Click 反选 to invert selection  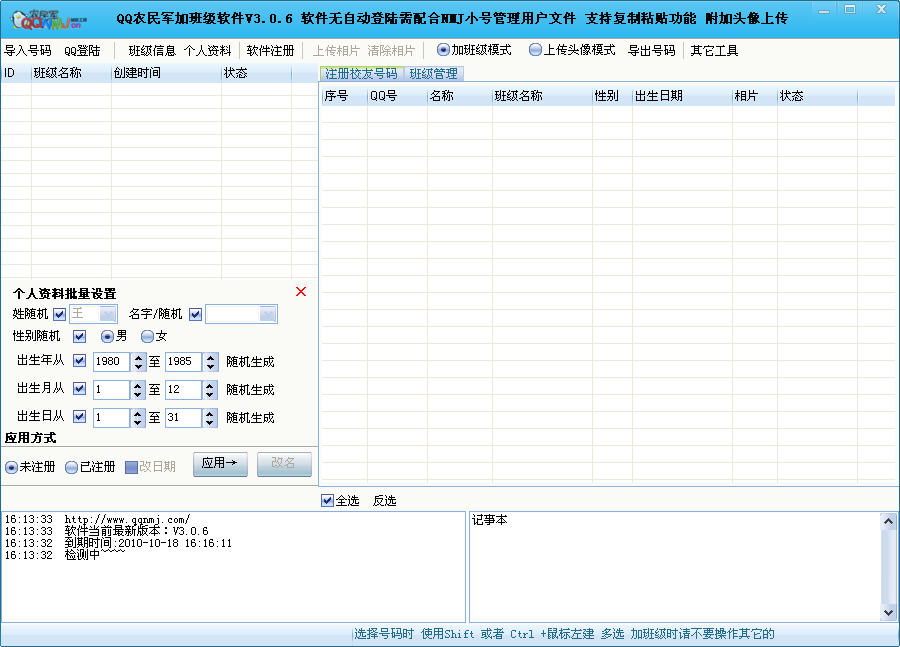click(384, 501)
